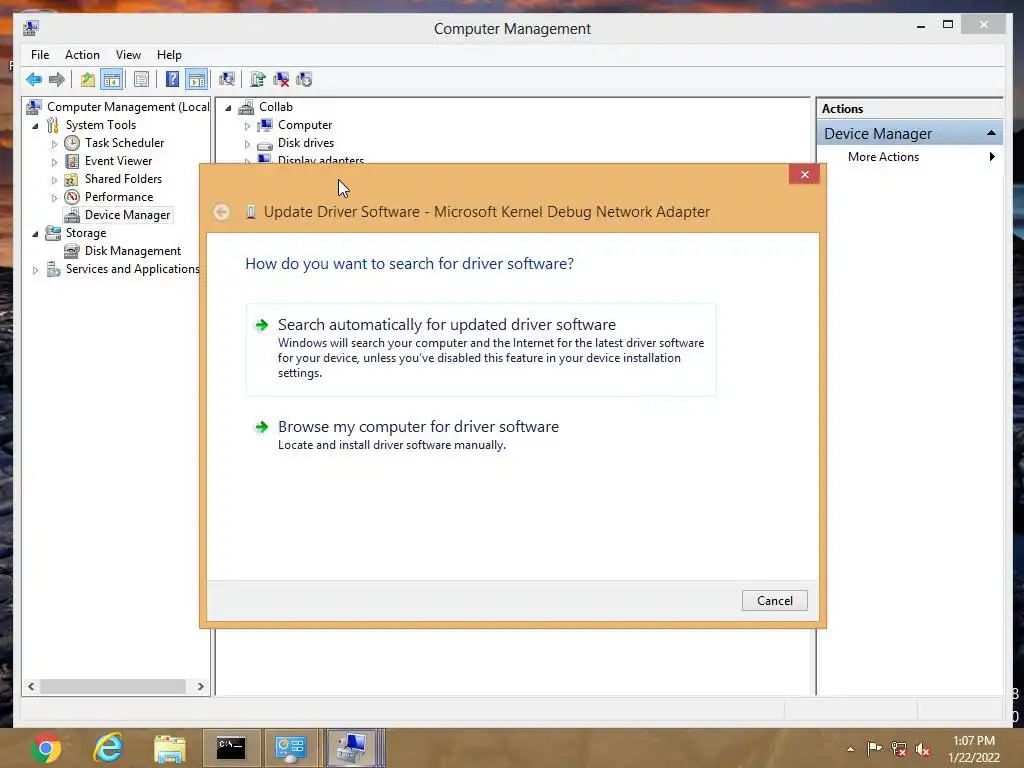
Task: Toggle the Show/Hide Action Pane toolbar icon
Action: tap(197, 80)
